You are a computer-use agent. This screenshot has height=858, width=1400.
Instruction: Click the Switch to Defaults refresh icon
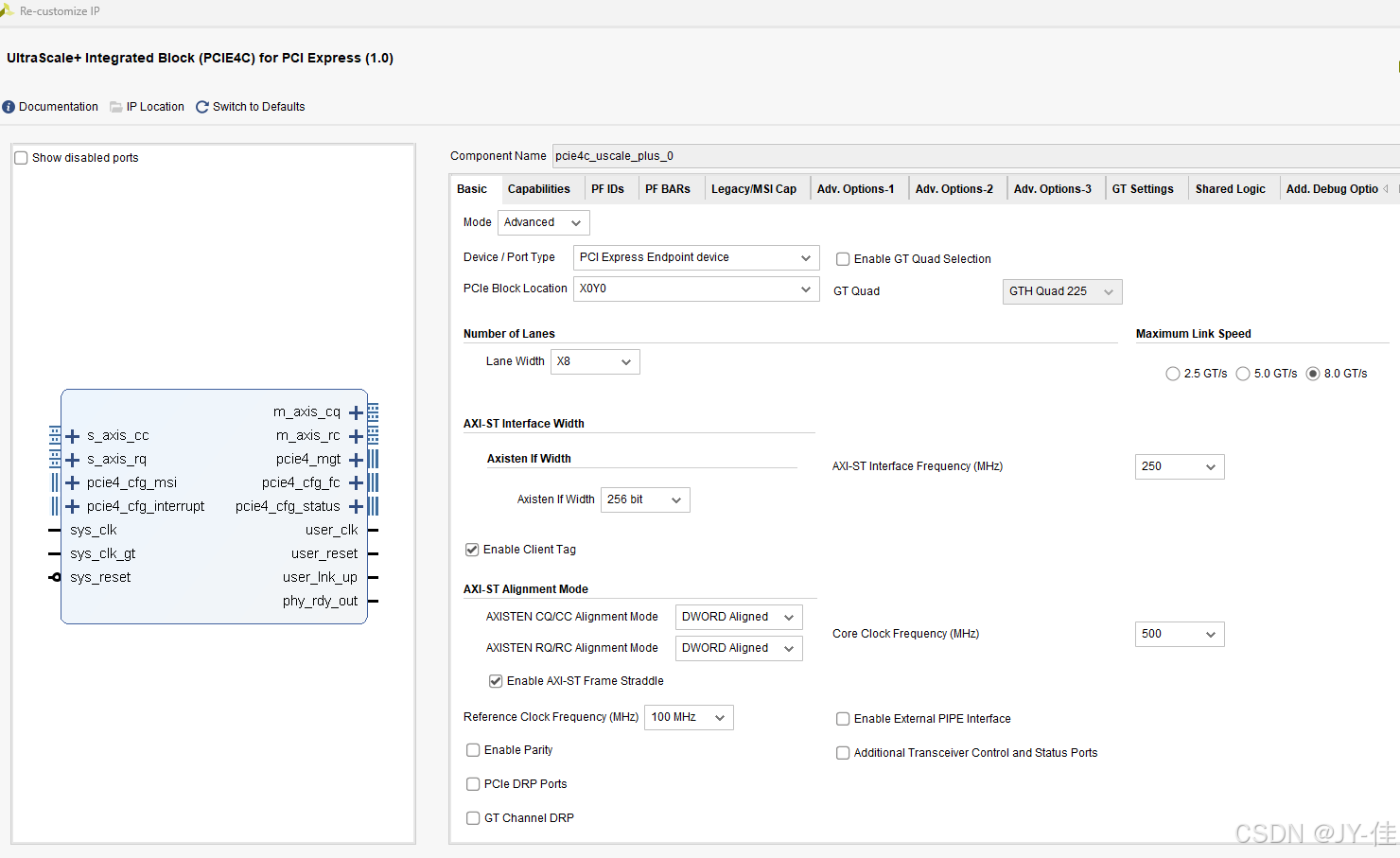click(x=202, y=107)
